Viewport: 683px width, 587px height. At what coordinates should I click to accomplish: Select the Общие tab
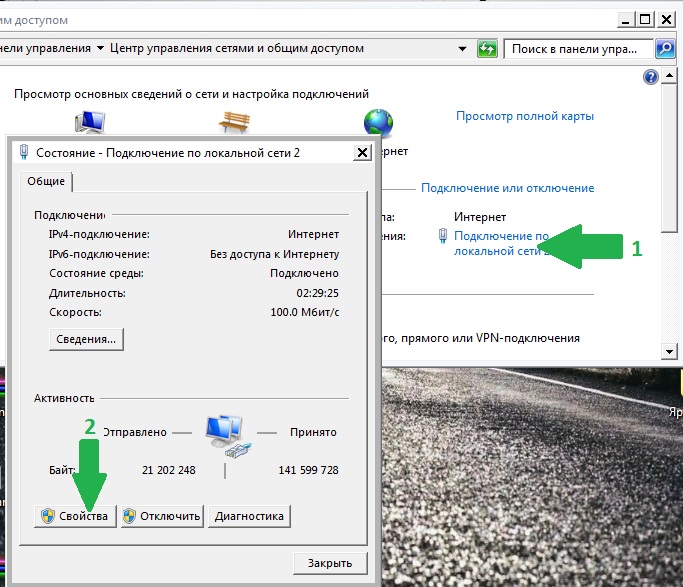pos(46,181)
